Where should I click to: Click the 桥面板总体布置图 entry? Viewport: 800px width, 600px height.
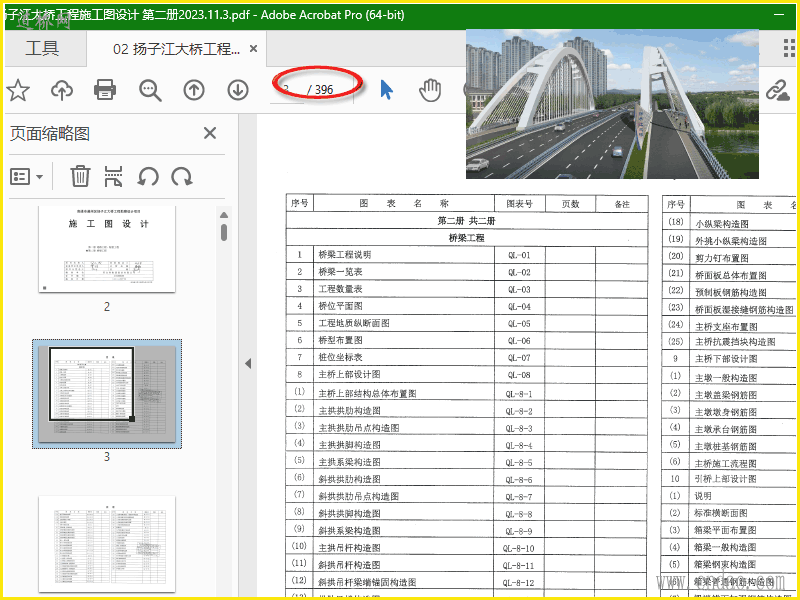pyautogui.click(x=731, y=275)
